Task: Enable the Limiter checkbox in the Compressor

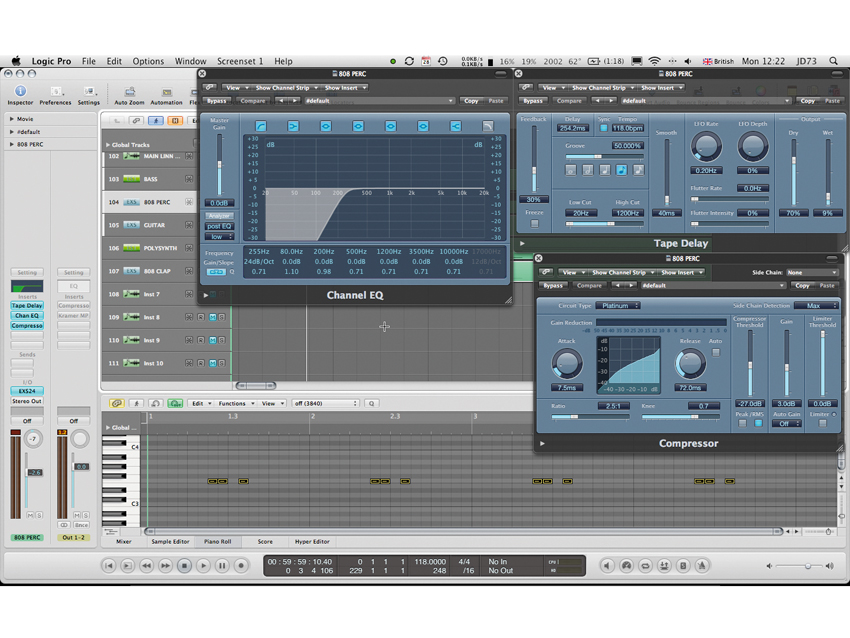Action: point(822,423)
